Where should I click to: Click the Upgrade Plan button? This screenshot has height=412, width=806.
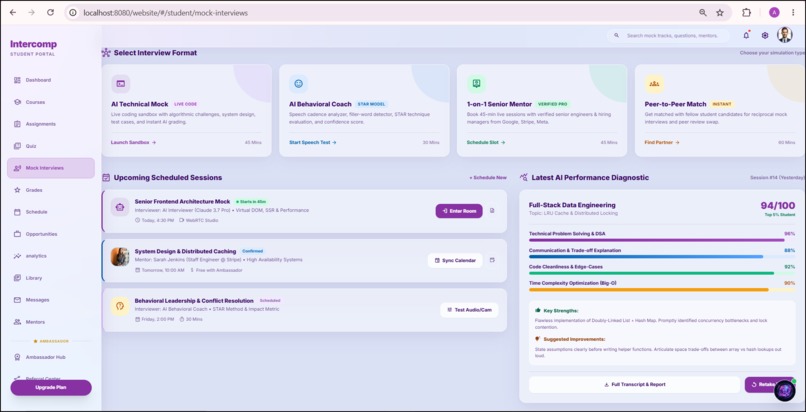click(x=51, y=387)
